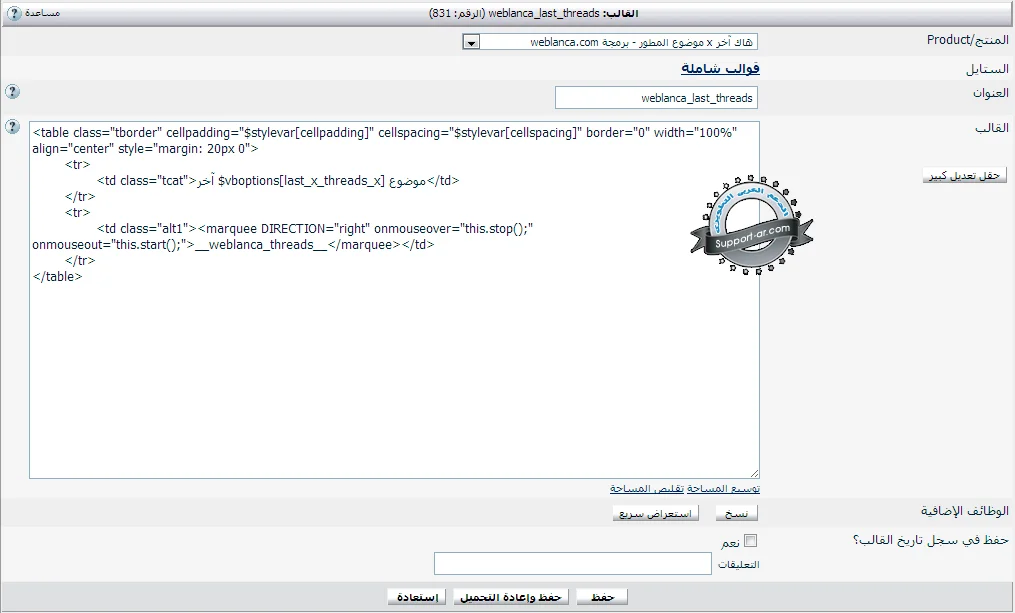This screenshot has height=613, width=1015.
Task: Click the textarea resize grip corner
Action: (754, 473)
